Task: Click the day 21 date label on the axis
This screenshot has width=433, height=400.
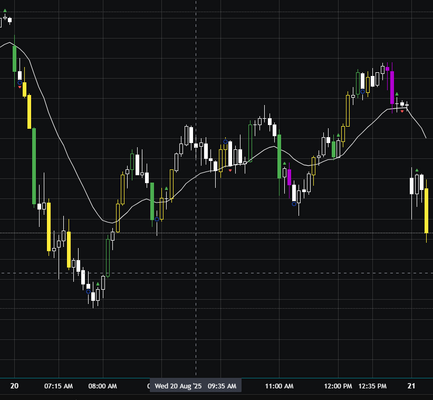Action: pyautogui.click(x=412, y=386)
